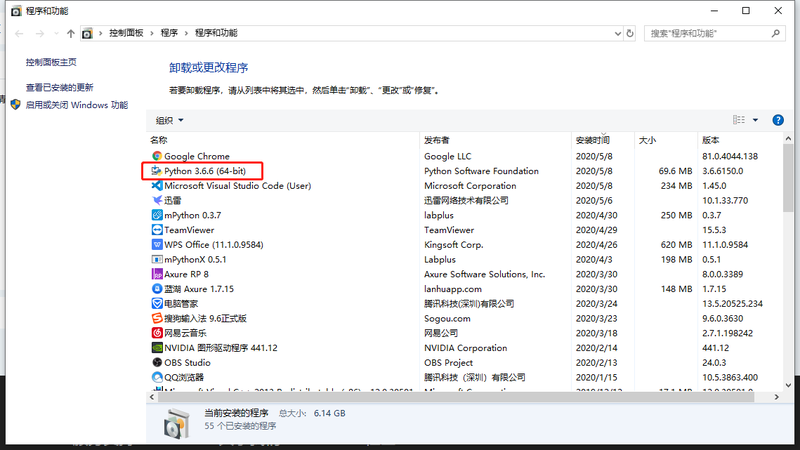Viewport: 800px width, 450px height.
Task: Click the QQ浏览器 program icon
Action: tap(157, 378)
